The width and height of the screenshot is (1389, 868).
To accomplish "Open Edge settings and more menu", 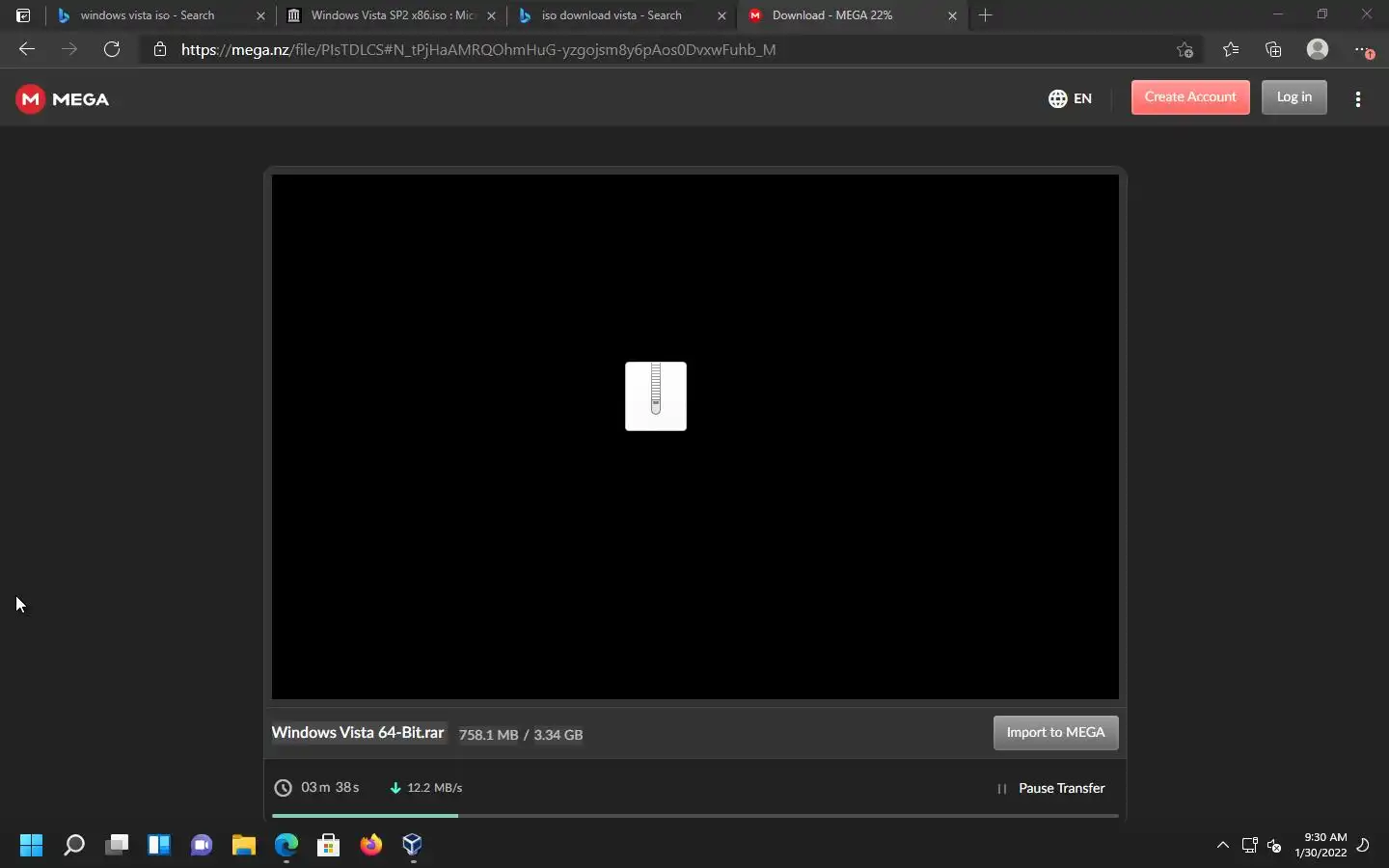I will pyautogui.click(x=1362, y=50).
